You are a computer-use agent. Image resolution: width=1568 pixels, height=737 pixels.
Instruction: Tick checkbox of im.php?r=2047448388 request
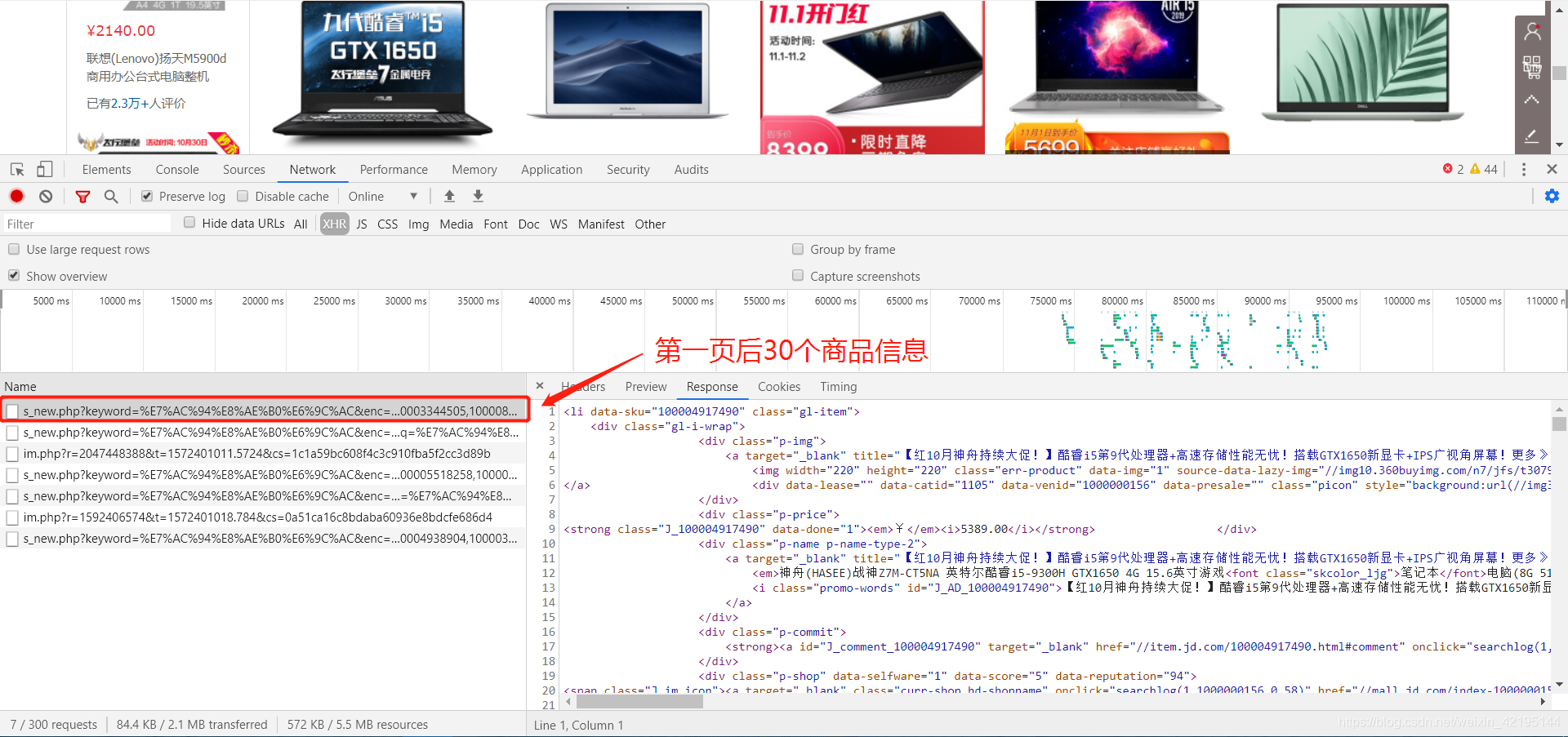coord(12,454)
